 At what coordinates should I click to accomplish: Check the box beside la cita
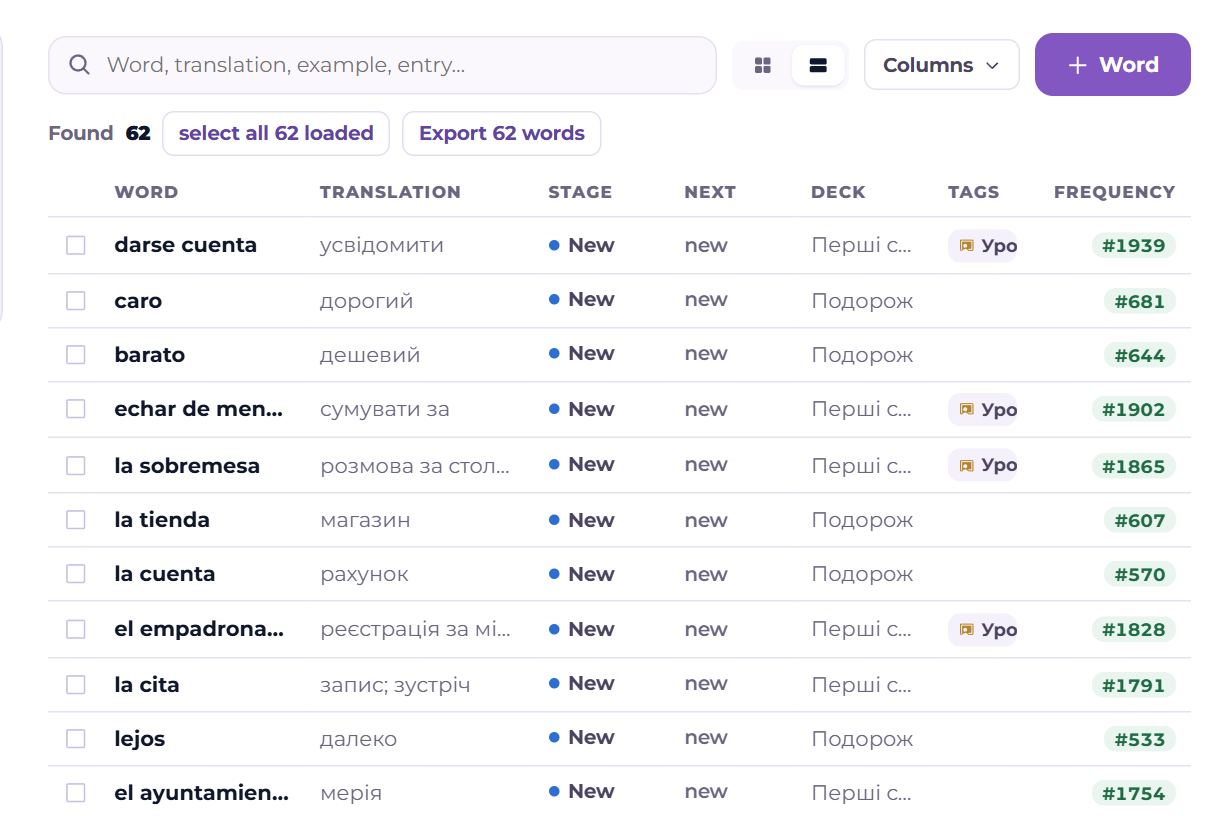coord(76,685)
